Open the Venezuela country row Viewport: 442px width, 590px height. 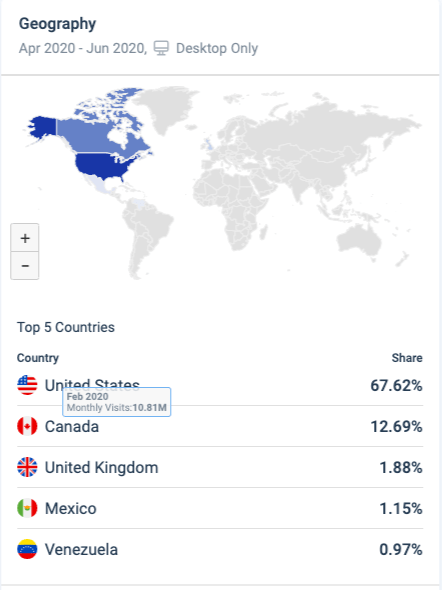(x=220, y=549)
